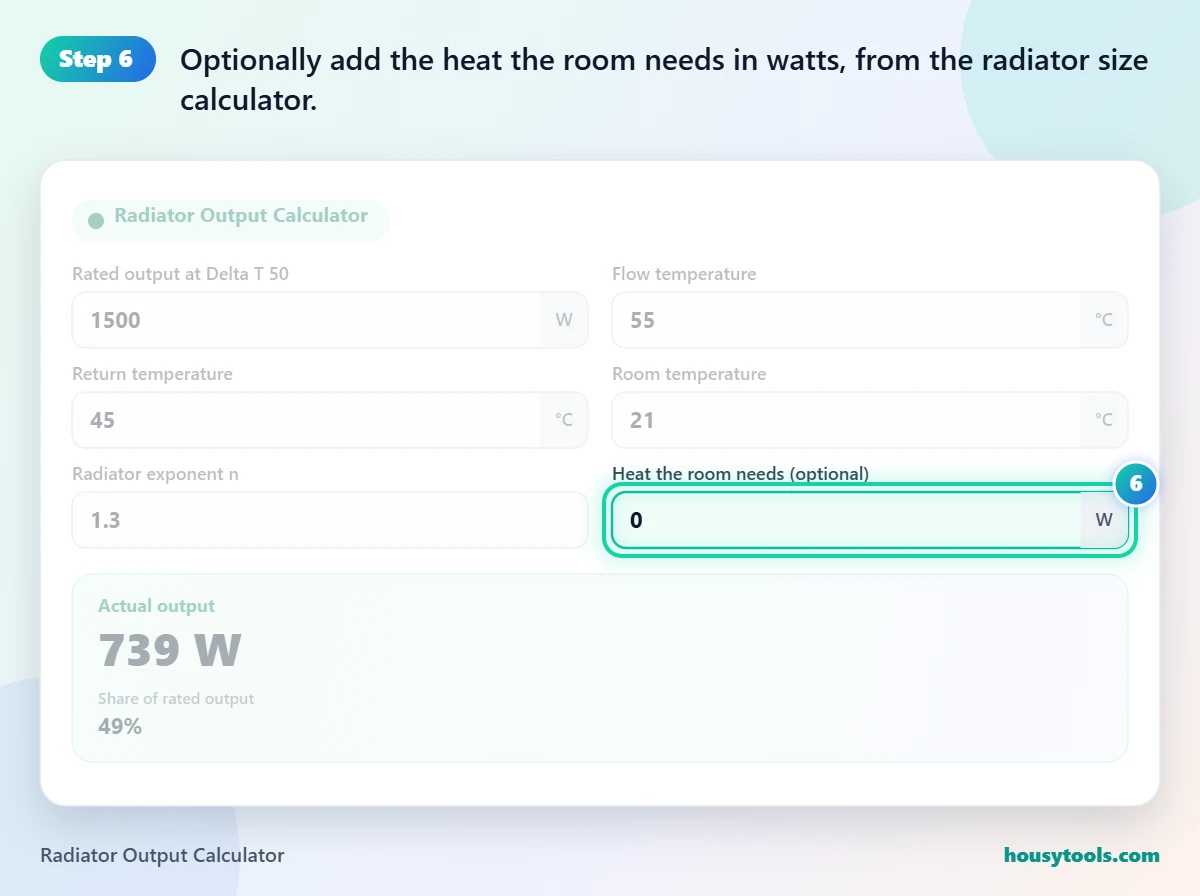Click the 739 W actual output value
Image resolution: width=1200 pixels, height=896 pixels.
point(169,650)
